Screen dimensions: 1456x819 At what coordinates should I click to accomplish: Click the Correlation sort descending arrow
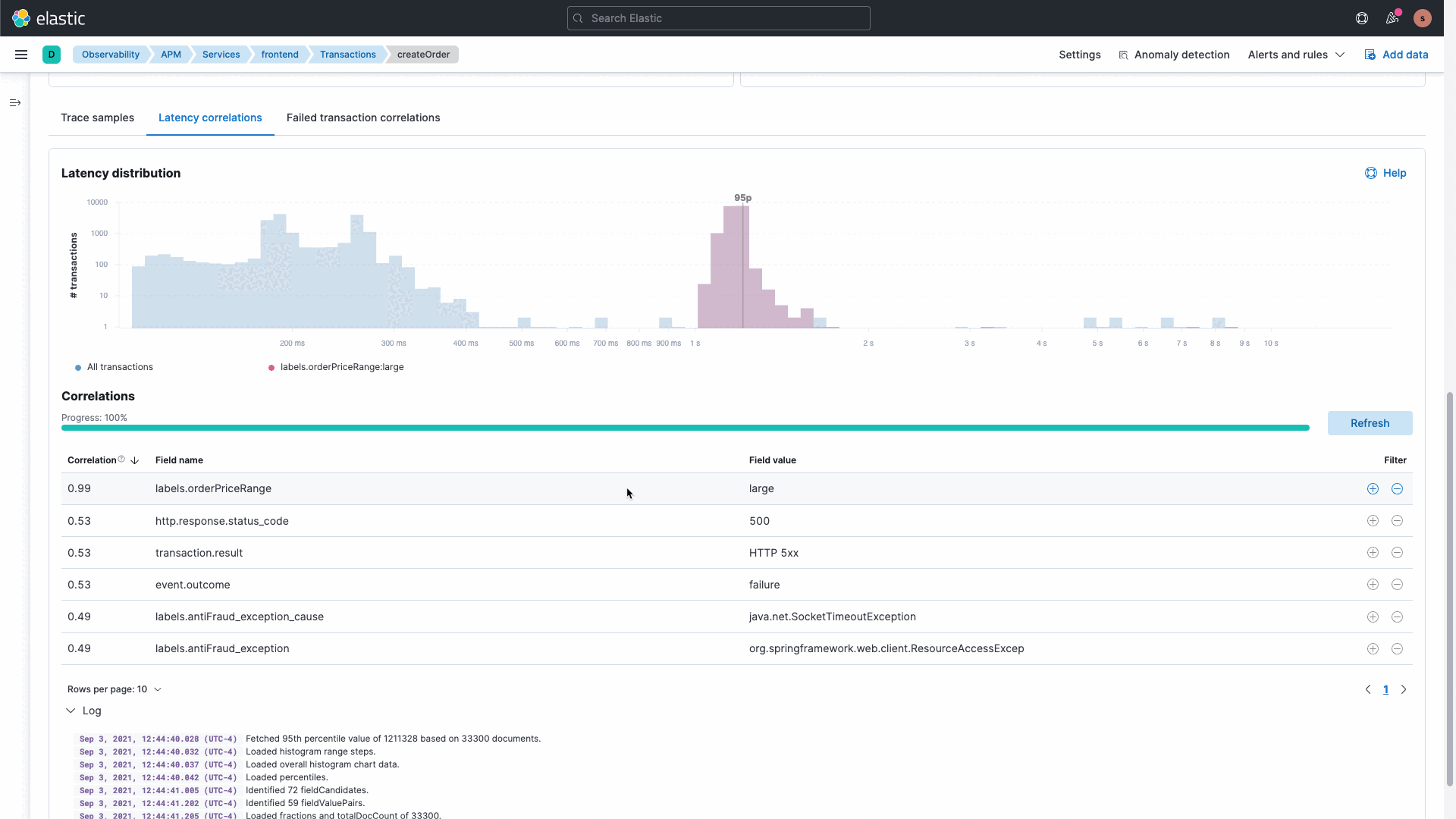click(134, 460)
